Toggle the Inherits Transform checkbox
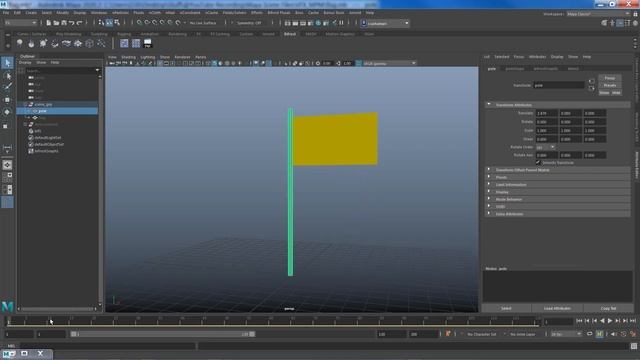The height and width of the screenshot is (360, 640). tap(538, 162)
